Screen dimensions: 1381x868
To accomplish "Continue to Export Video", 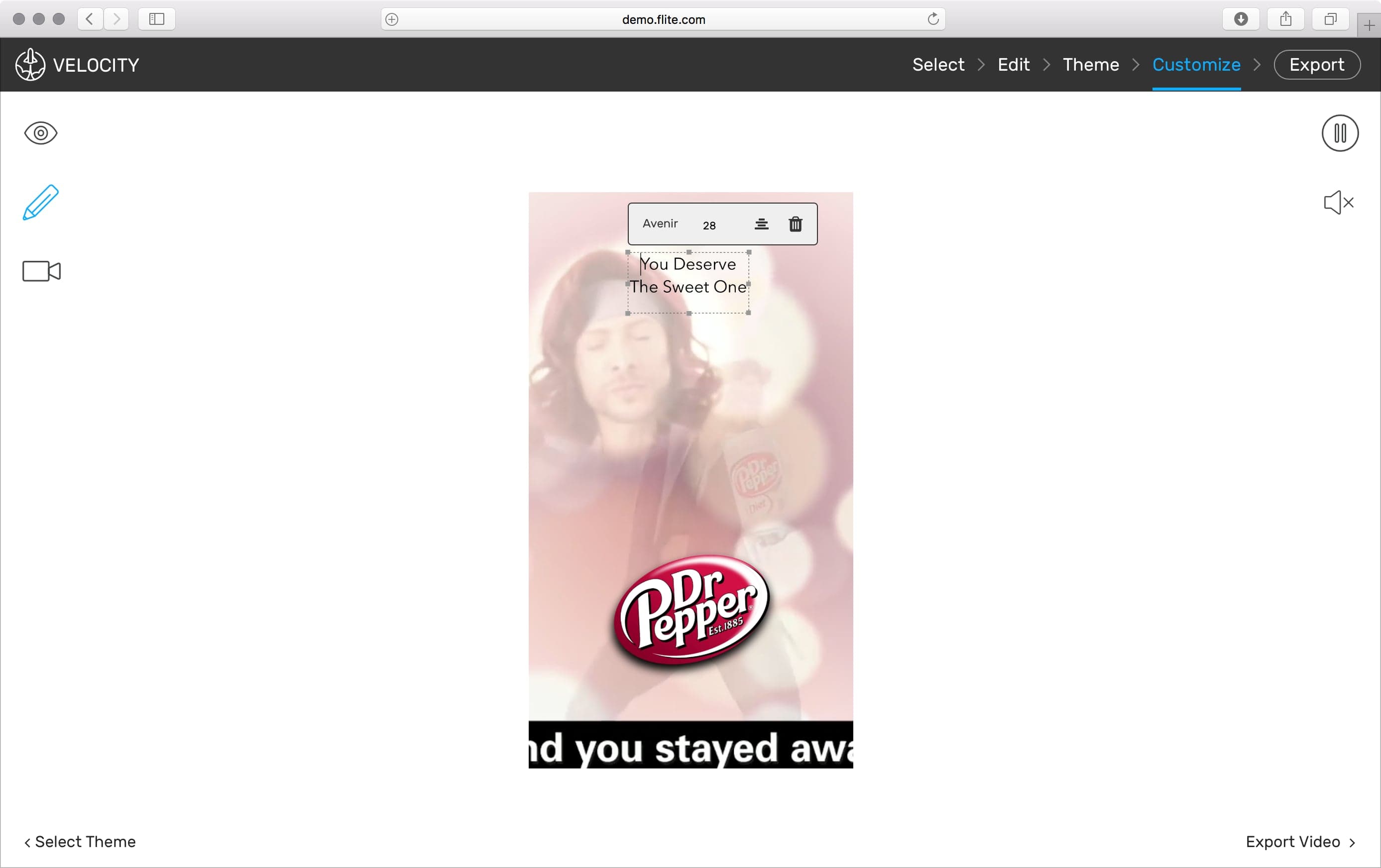I will point(1300,842).
